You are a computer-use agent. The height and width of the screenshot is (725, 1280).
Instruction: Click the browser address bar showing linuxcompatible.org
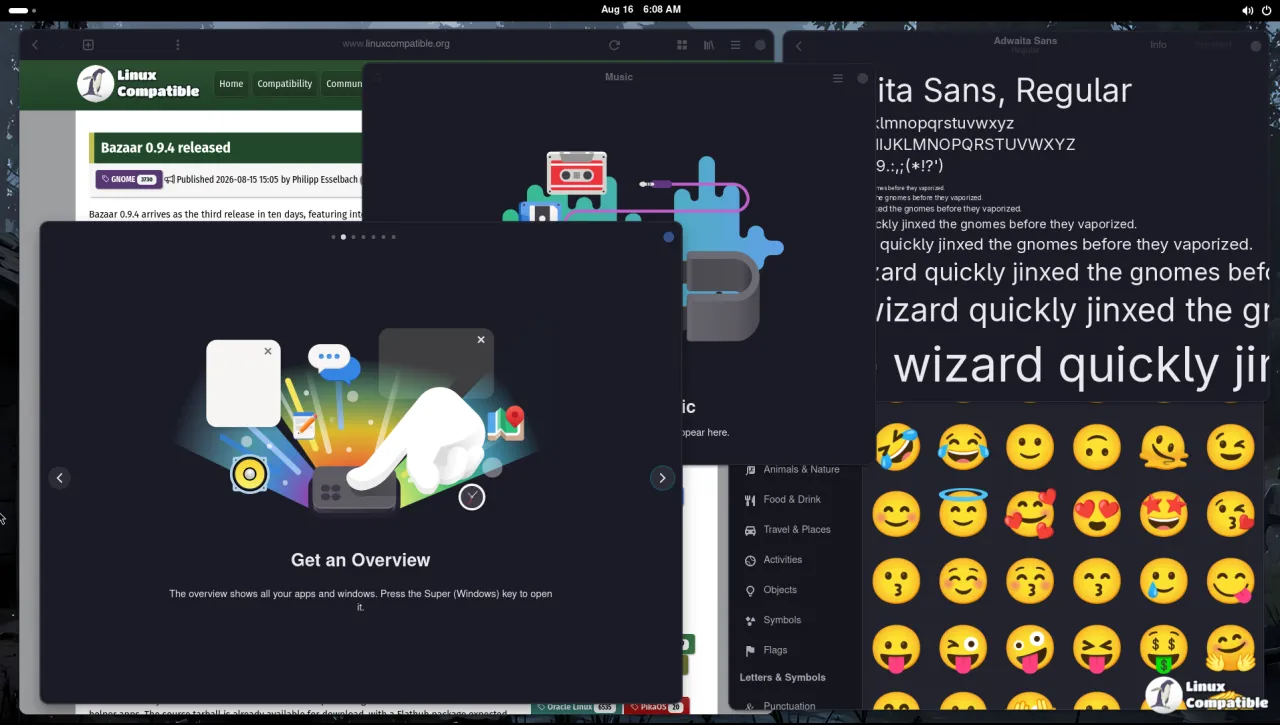pos(396,45)
